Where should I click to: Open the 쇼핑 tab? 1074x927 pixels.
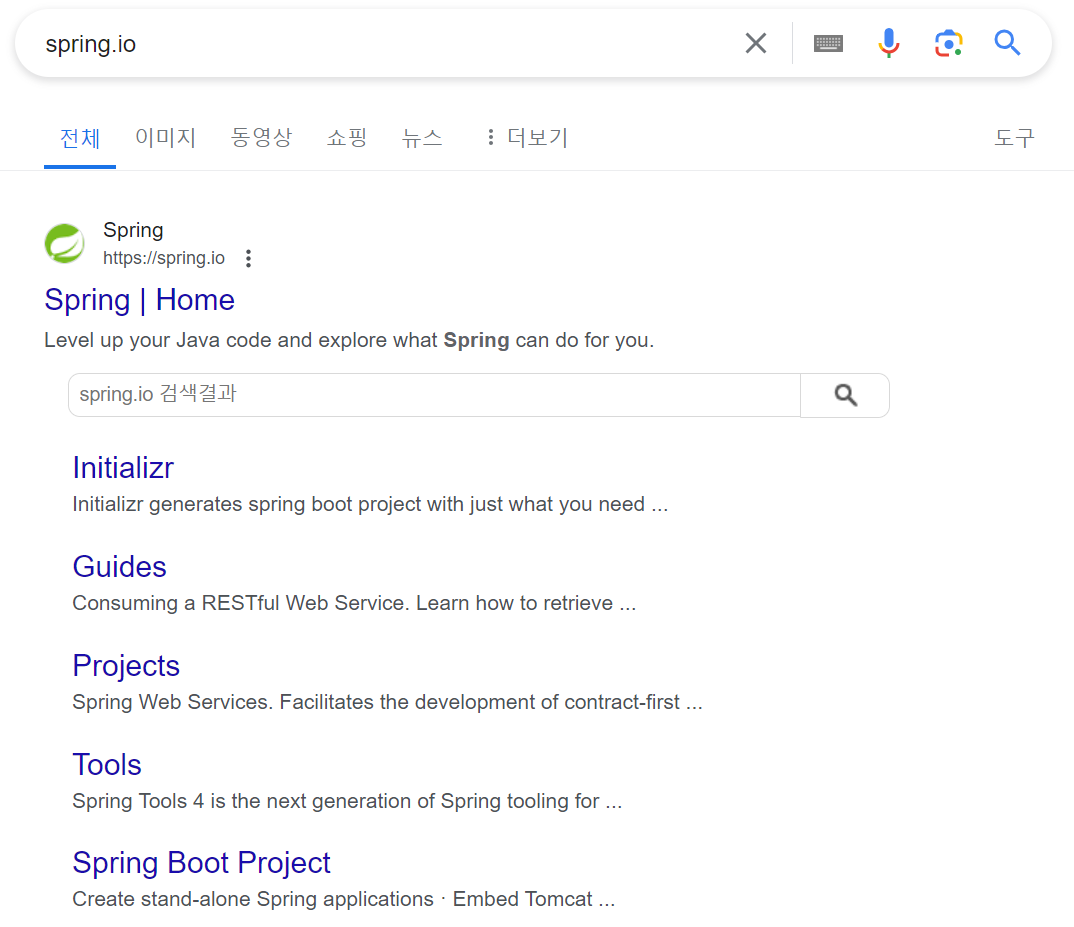tap(347, 138)
